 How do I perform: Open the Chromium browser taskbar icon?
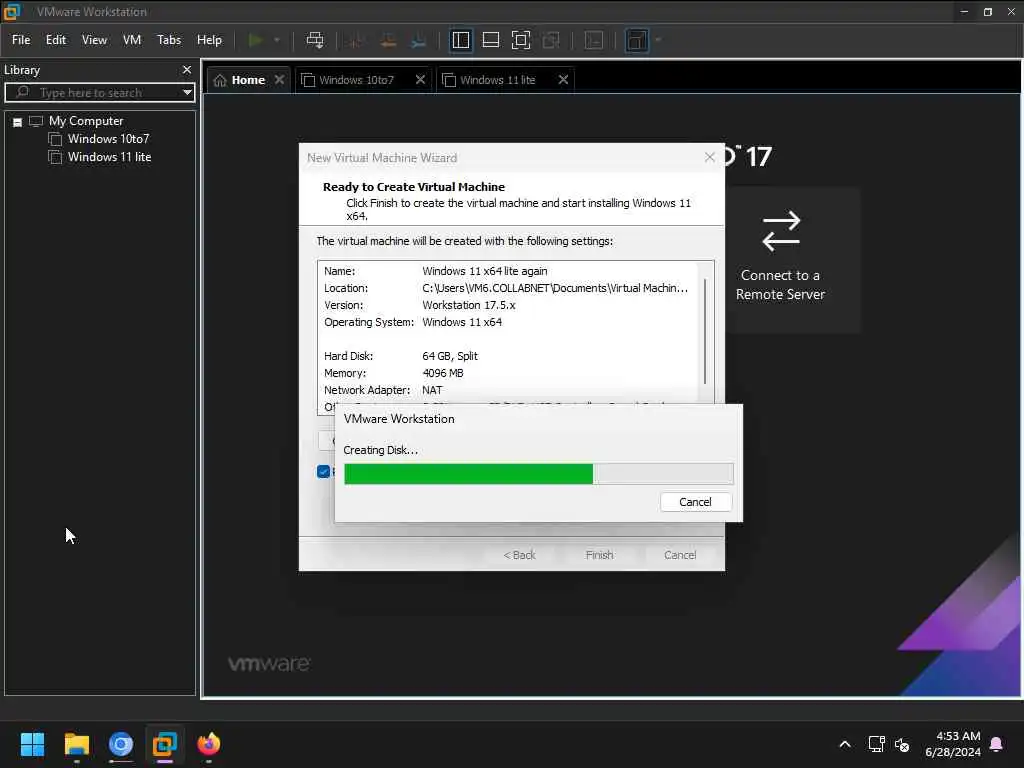coord(121,744)
